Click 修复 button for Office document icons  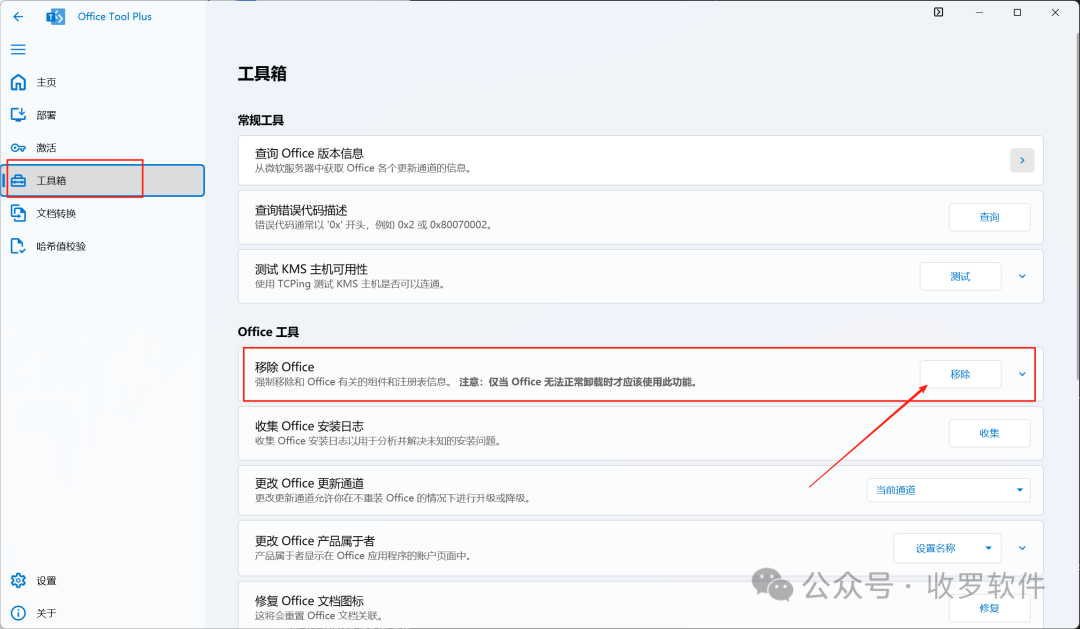click(x=989, y=608)
